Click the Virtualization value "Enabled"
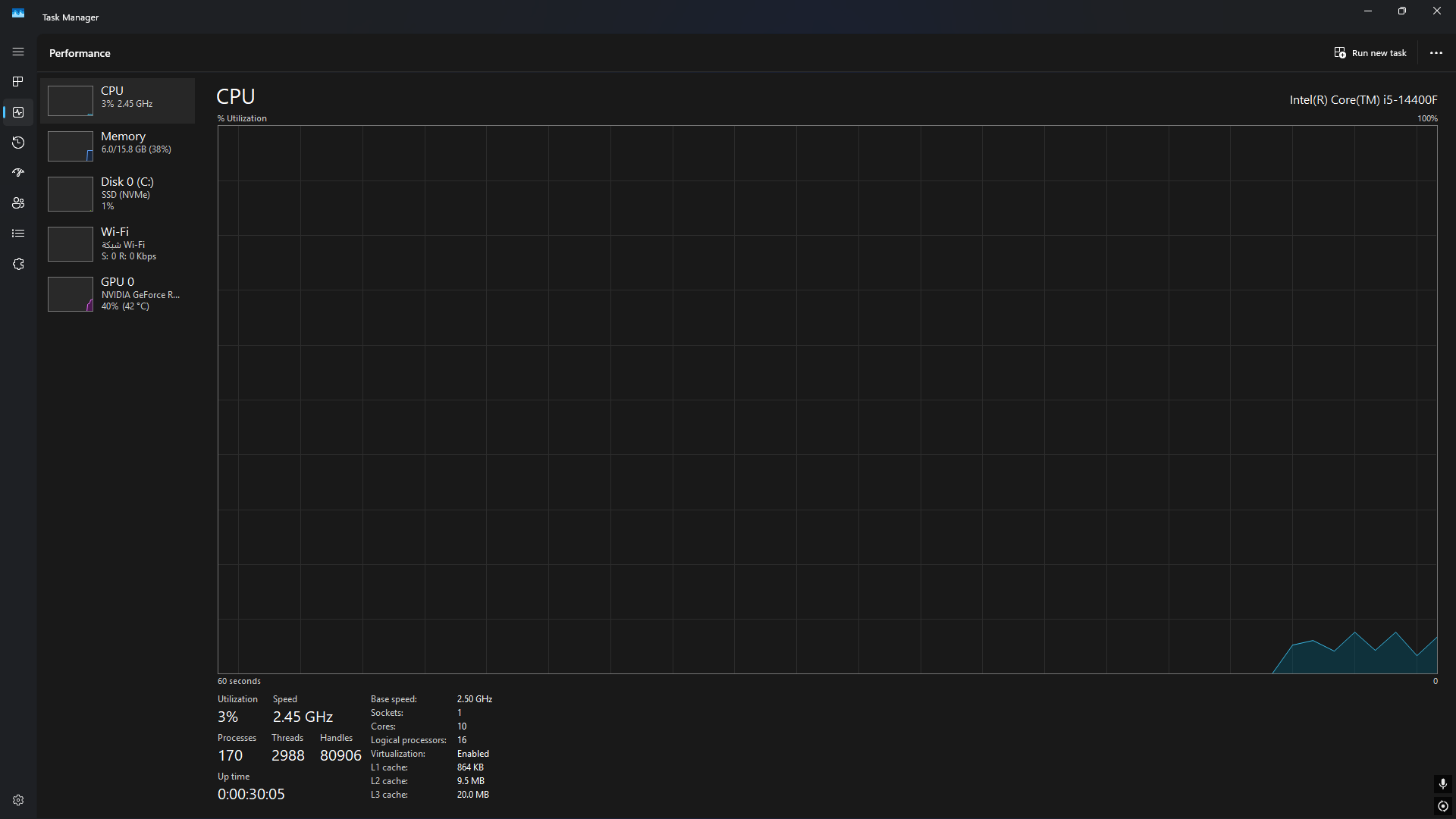This screenshot has width=1456, height=819. pos(473,754)
